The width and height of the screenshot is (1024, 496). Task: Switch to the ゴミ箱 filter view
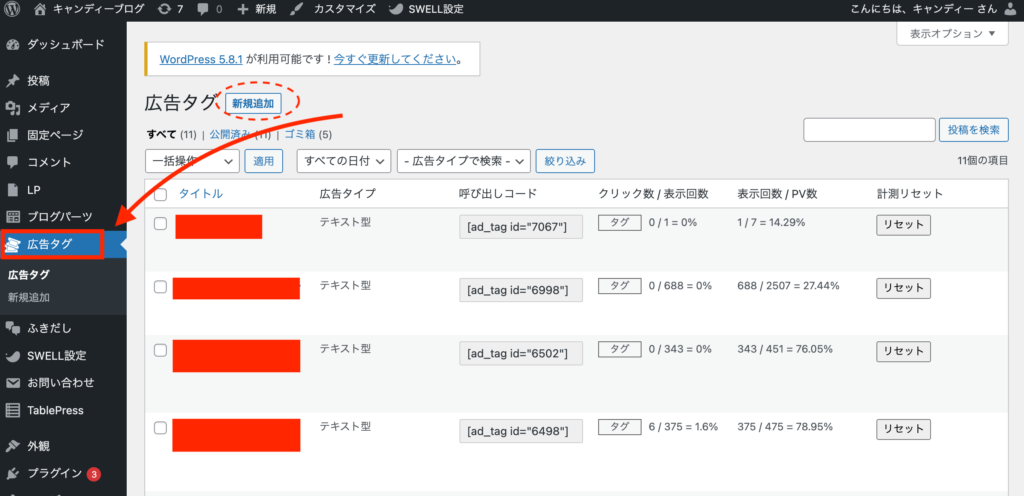(x=302, y=135)
